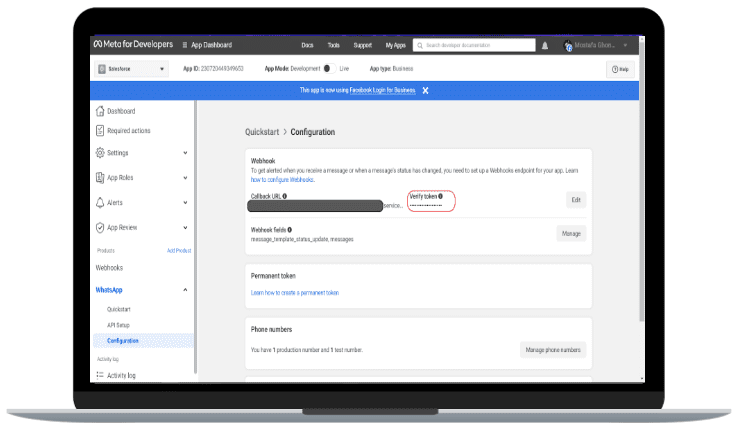Open the Add Product link
743x423 pixels.
(x=179, y=251)
